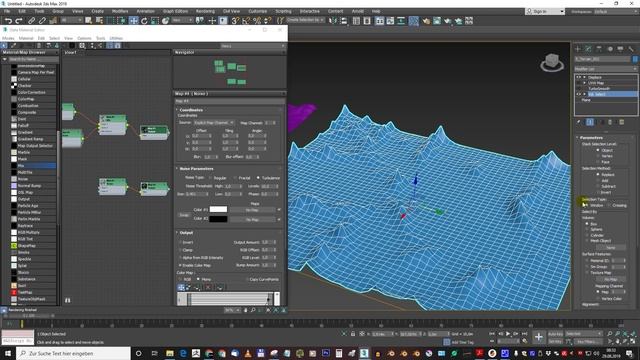Viewport: 640px width, 360px height.
Task: Select the Link tool icon
Action: (x=31, y=20)
